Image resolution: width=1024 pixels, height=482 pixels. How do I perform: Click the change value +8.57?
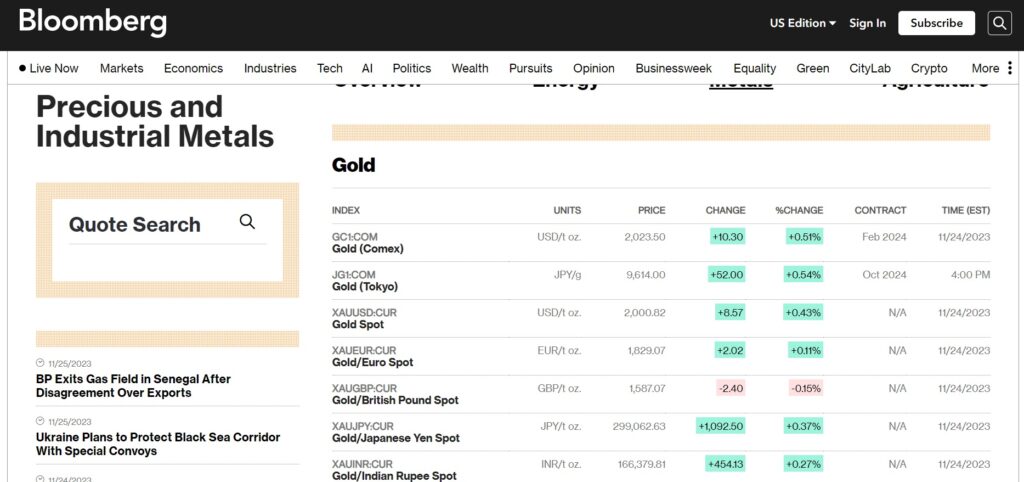point(731,312)
